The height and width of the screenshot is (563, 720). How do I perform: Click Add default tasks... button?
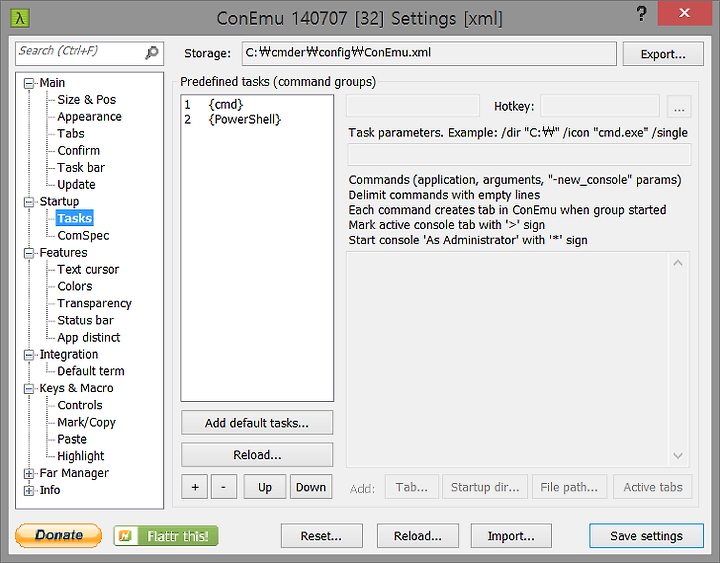[257, 423]
